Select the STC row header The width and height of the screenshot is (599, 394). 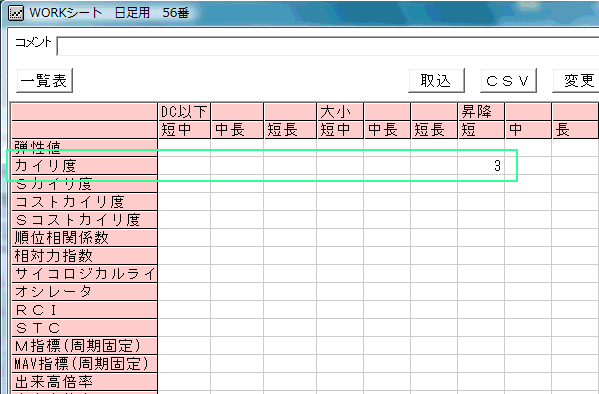[x=84, y=328]
